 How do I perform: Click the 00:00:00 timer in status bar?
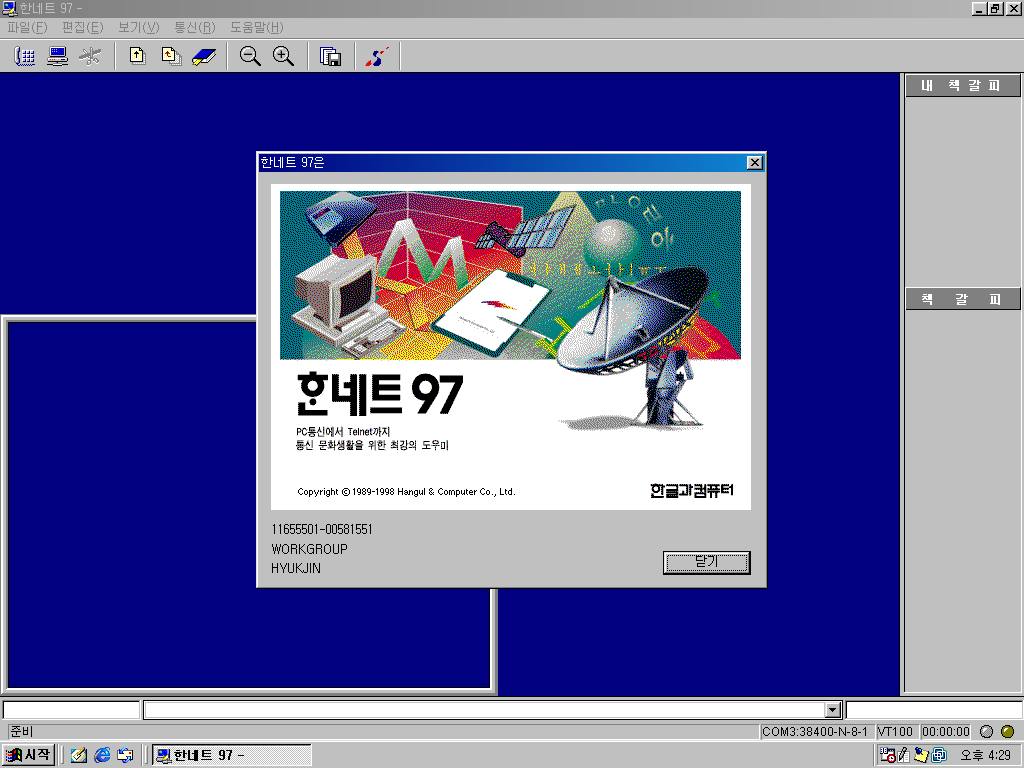(x=946, y=731)
